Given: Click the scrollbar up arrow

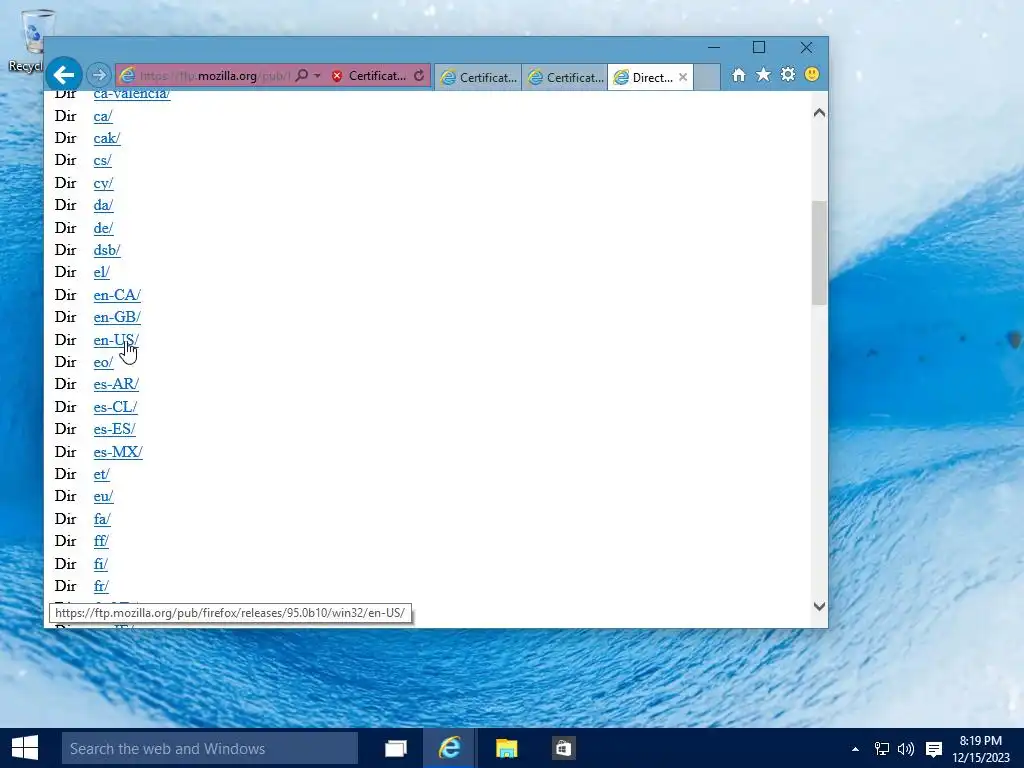Looking at the screenshot, I should click(819, 113).
